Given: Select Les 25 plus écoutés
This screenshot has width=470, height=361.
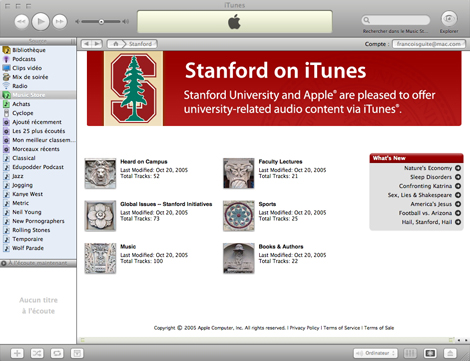Looking at the screenshot, I should coord(38,131).
